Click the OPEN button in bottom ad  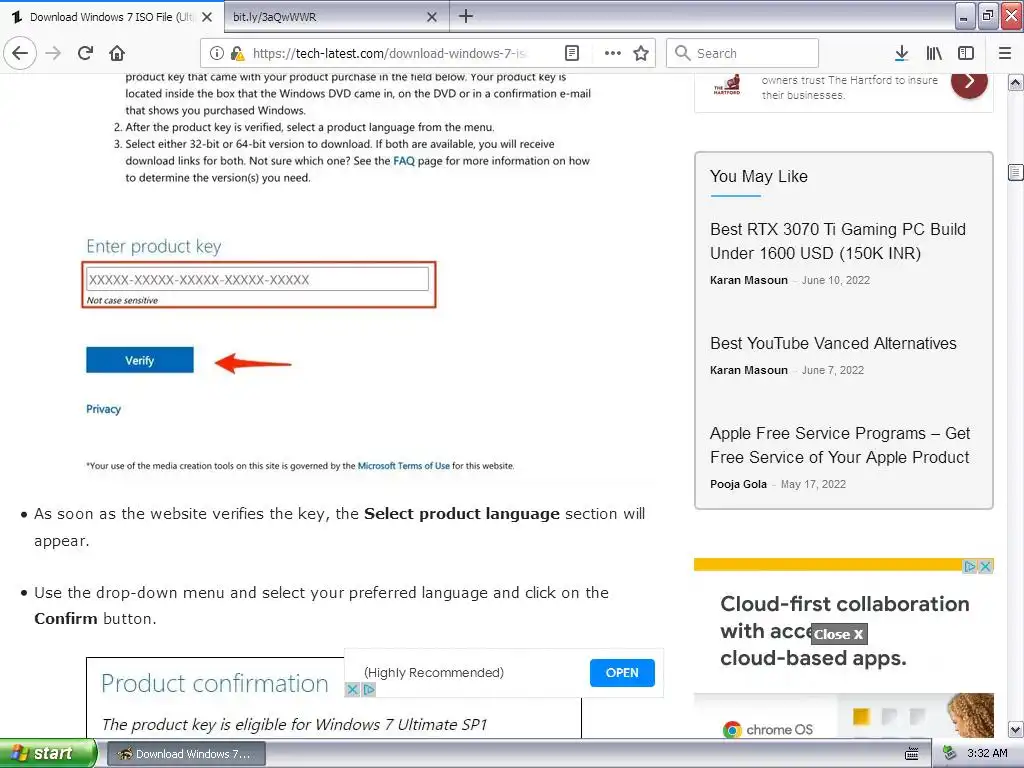tap(622, 673)
